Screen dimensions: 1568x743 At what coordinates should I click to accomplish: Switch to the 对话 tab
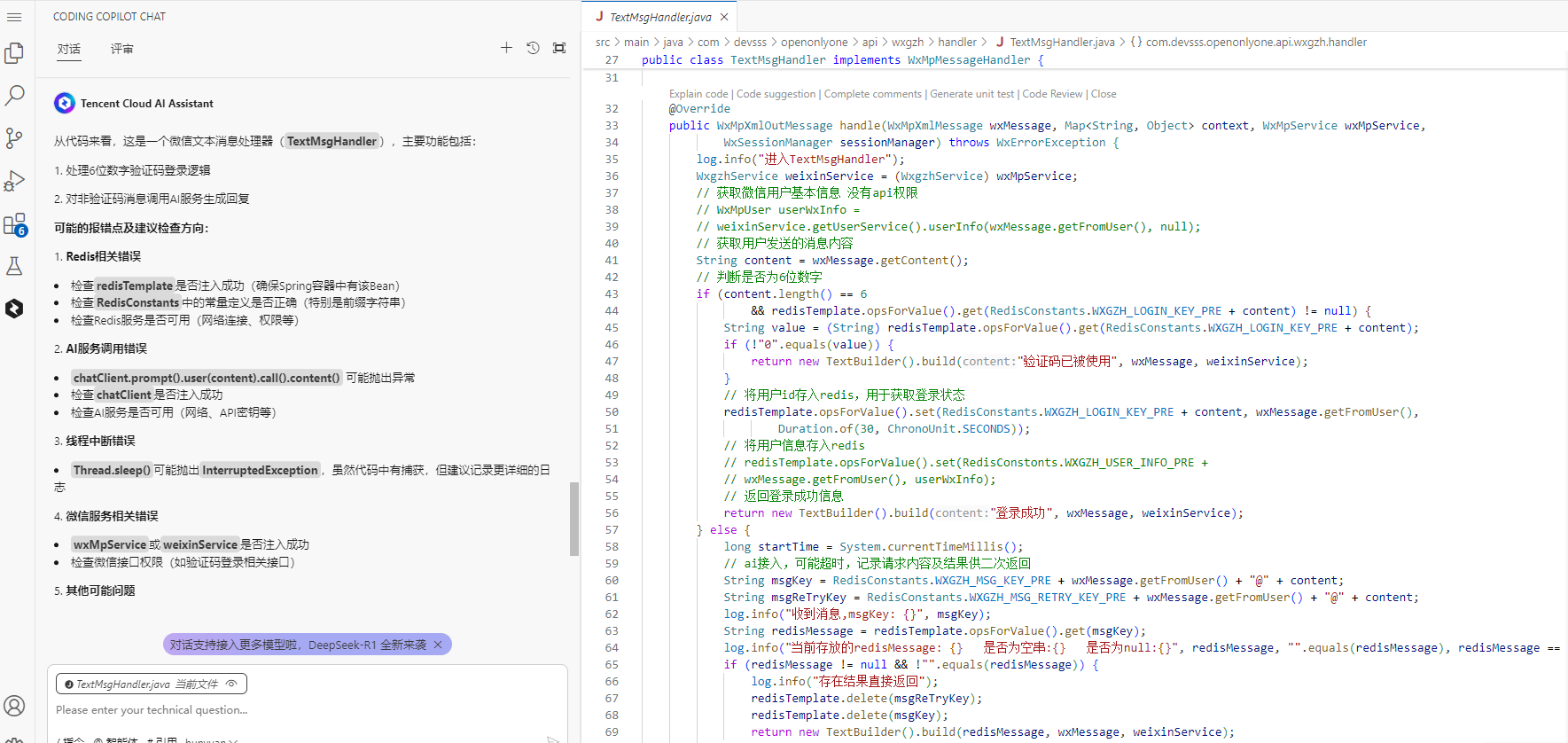[x=69, y=49]
